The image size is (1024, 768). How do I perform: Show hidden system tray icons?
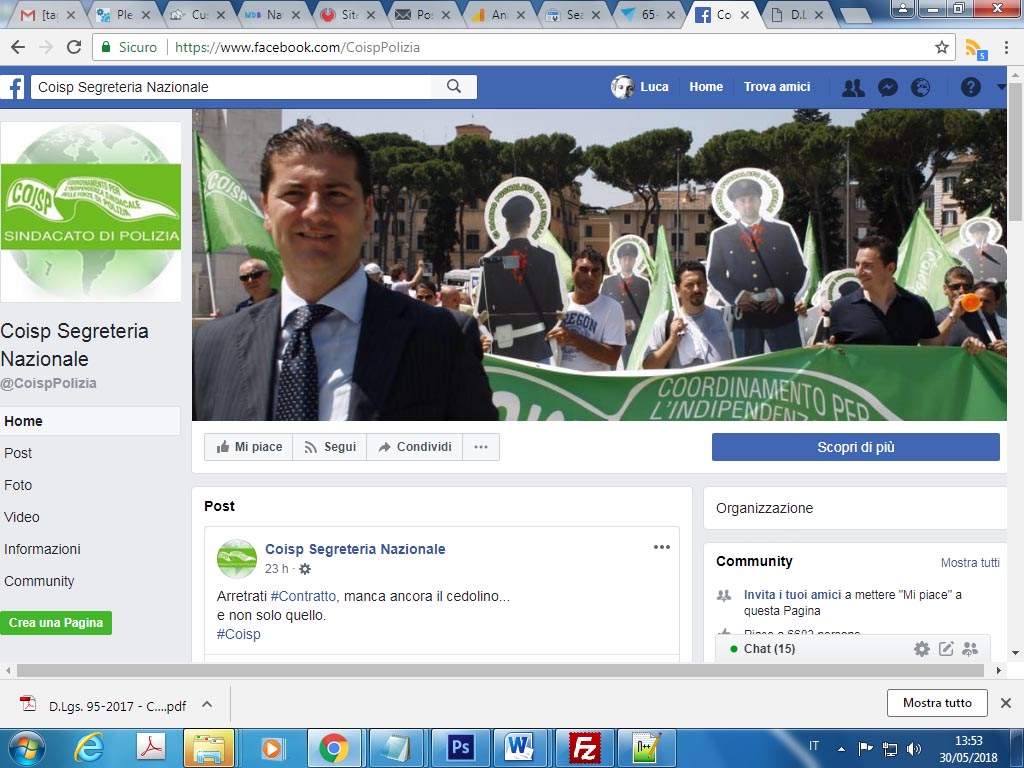(841, 749)
